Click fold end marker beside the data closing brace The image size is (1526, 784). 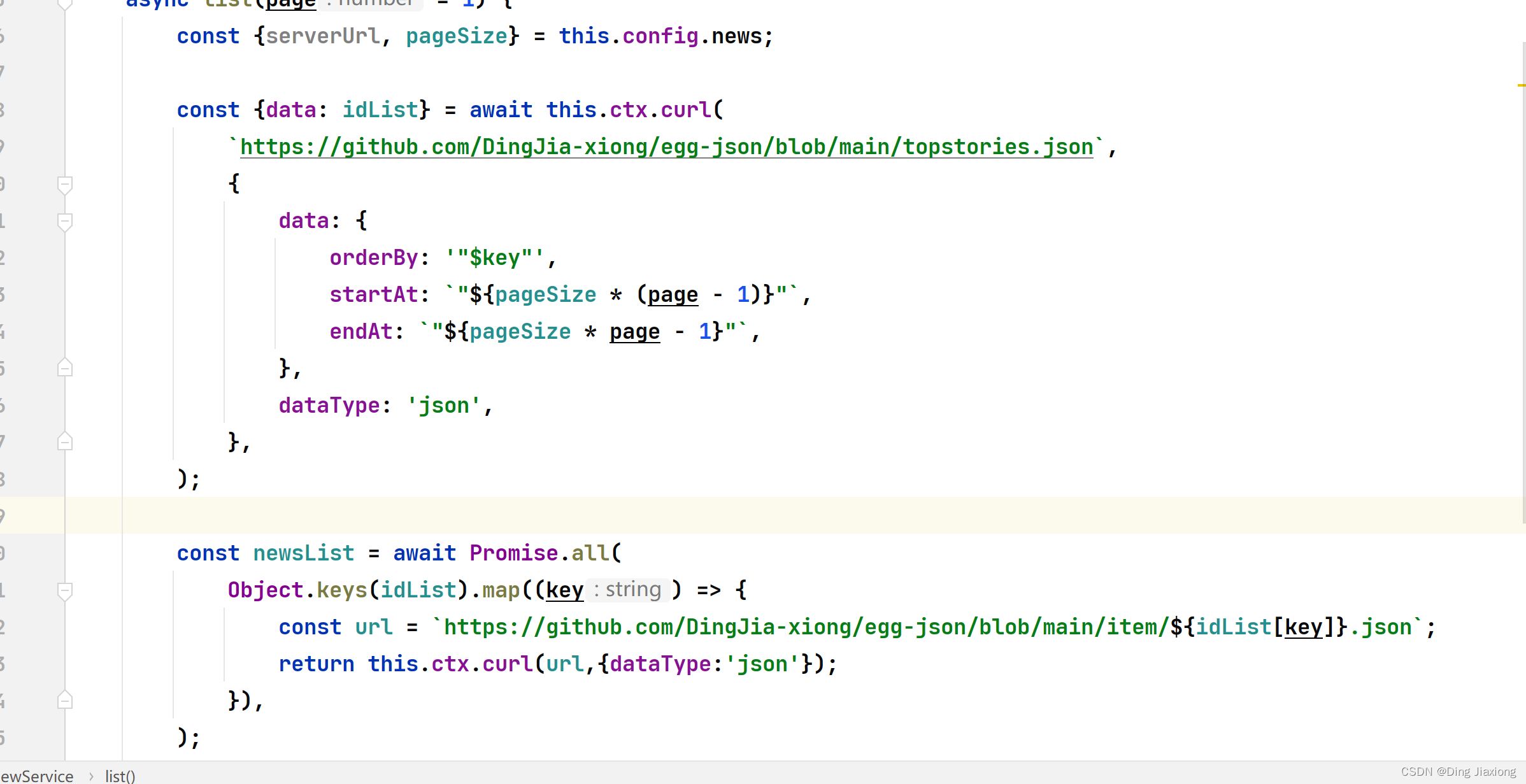pyautogui.click(x=64, y=368)
